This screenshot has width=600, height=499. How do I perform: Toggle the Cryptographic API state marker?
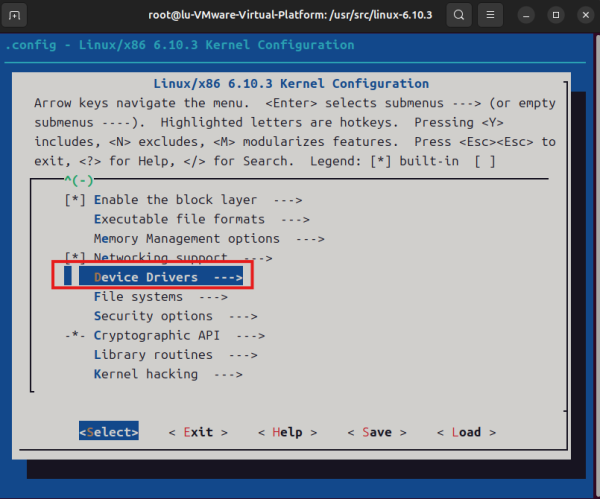point(75,336)
